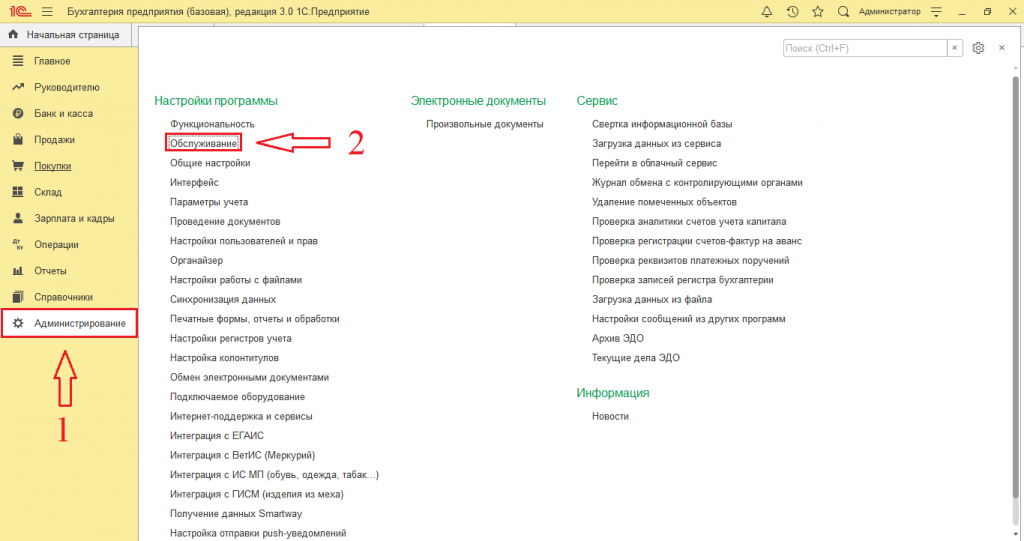Open Печатные формы, отчеты и обработки
Screen dimensions: 1024x541
255,319
